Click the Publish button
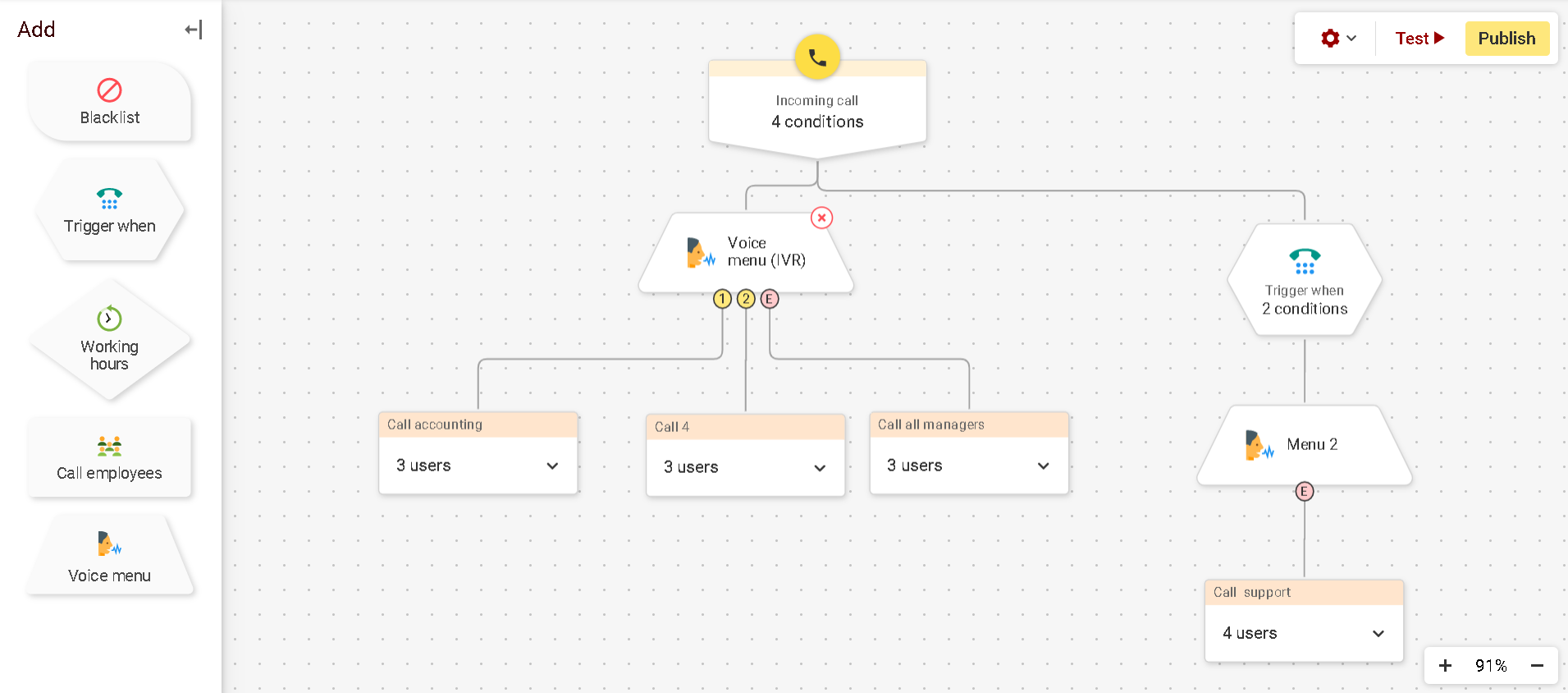1568x693 pixels. [1506, 39]
